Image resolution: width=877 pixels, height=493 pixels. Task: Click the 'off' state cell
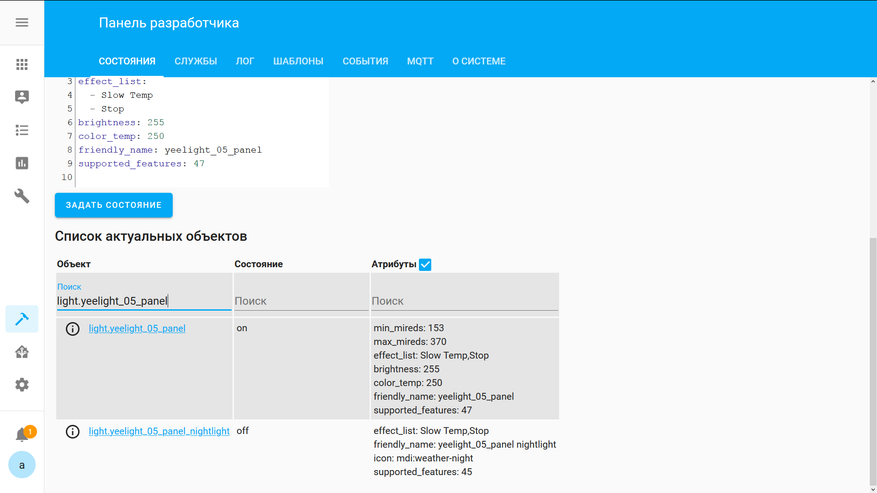coord(242,431)
